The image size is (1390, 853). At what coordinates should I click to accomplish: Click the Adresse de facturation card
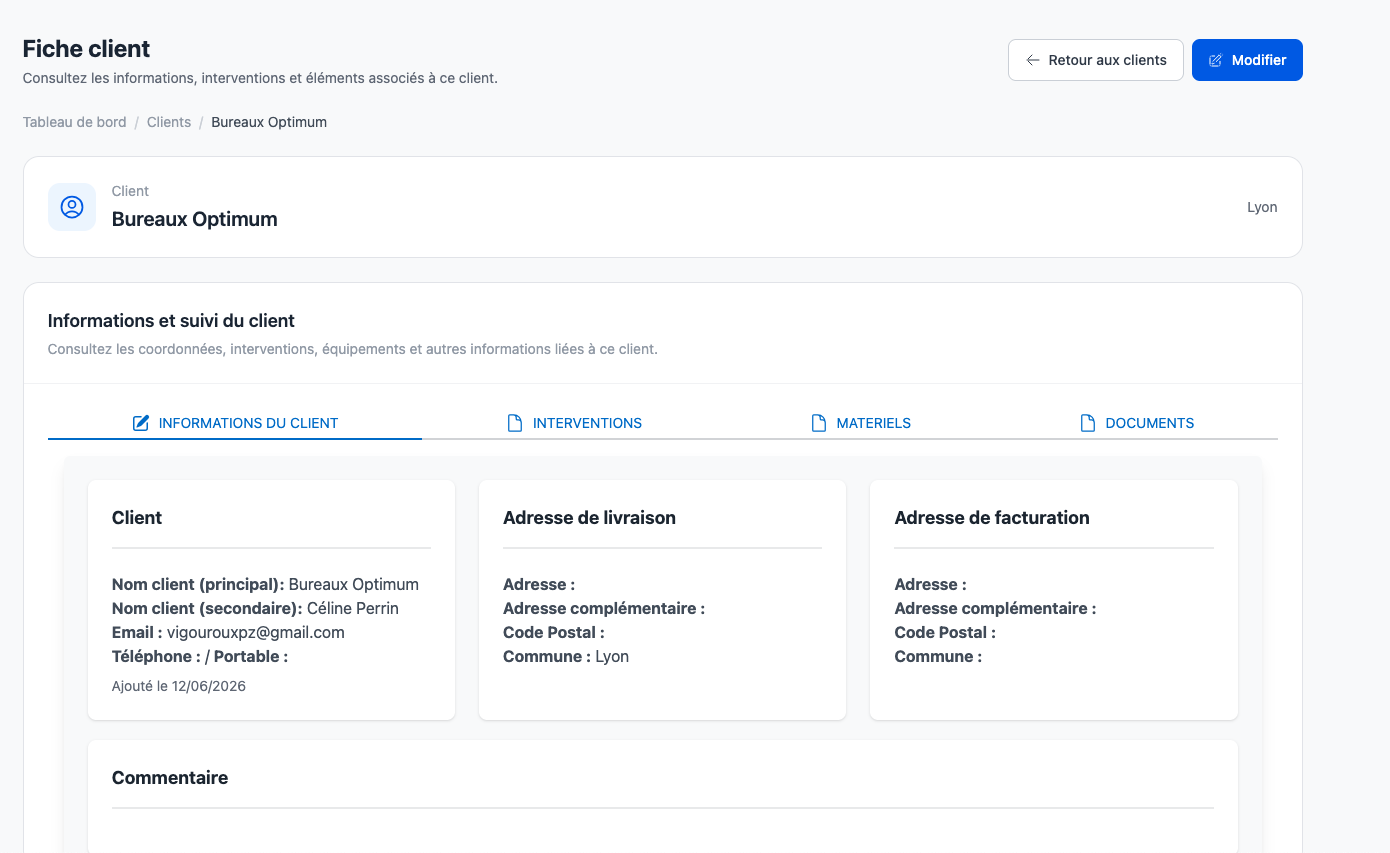(1054, 599)
